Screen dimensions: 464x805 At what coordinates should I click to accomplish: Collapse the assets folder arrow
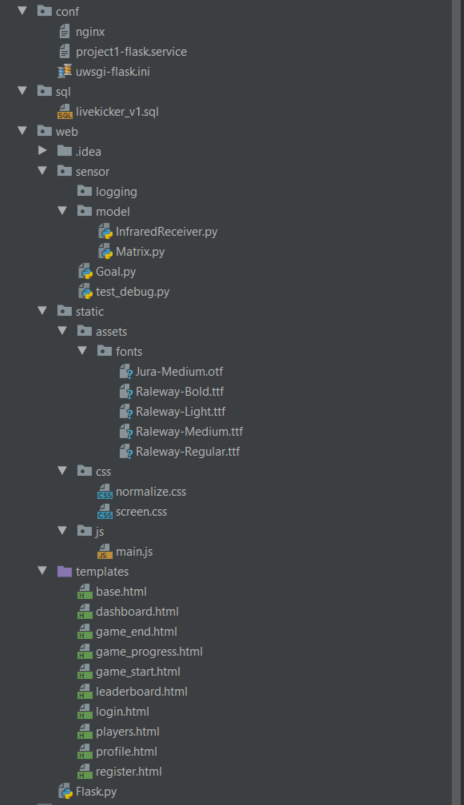point(63,331)
